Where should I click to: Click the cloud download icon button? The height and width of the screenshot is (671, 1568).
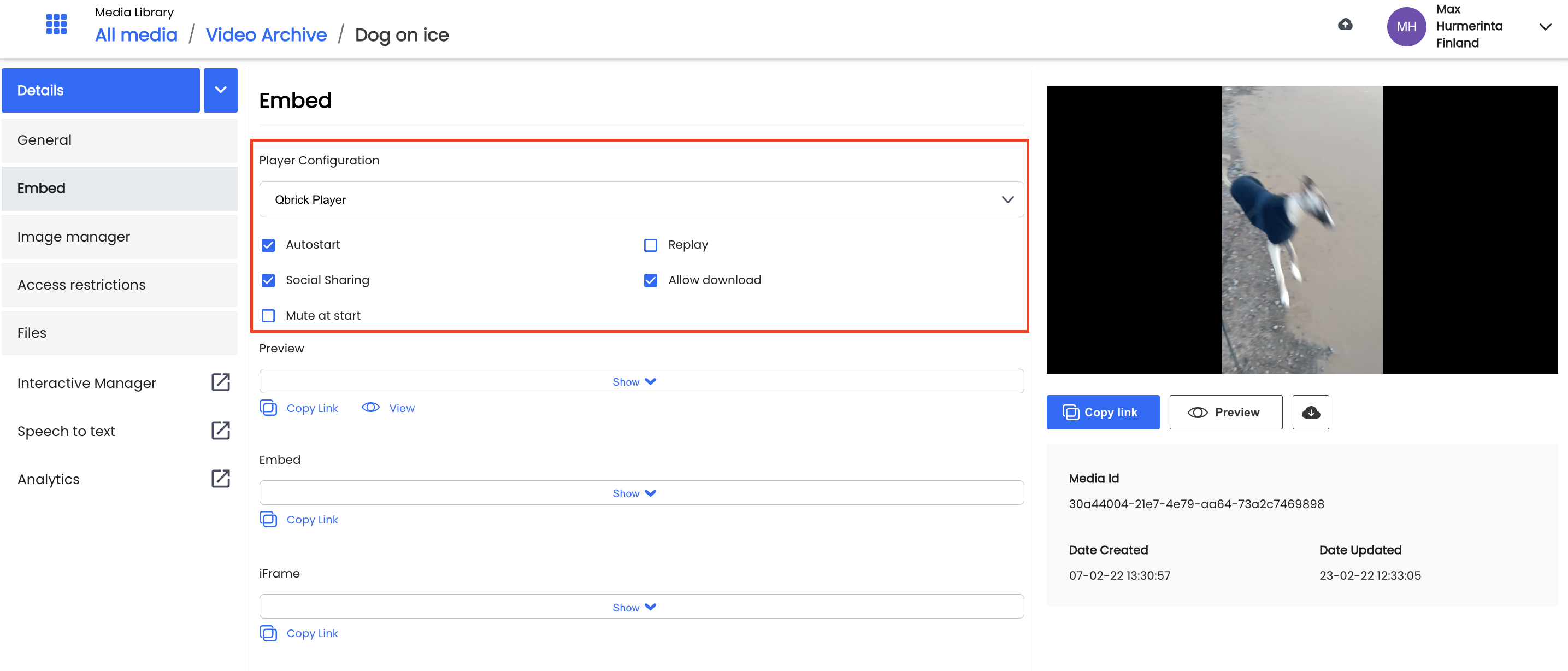click(1311, 412)
